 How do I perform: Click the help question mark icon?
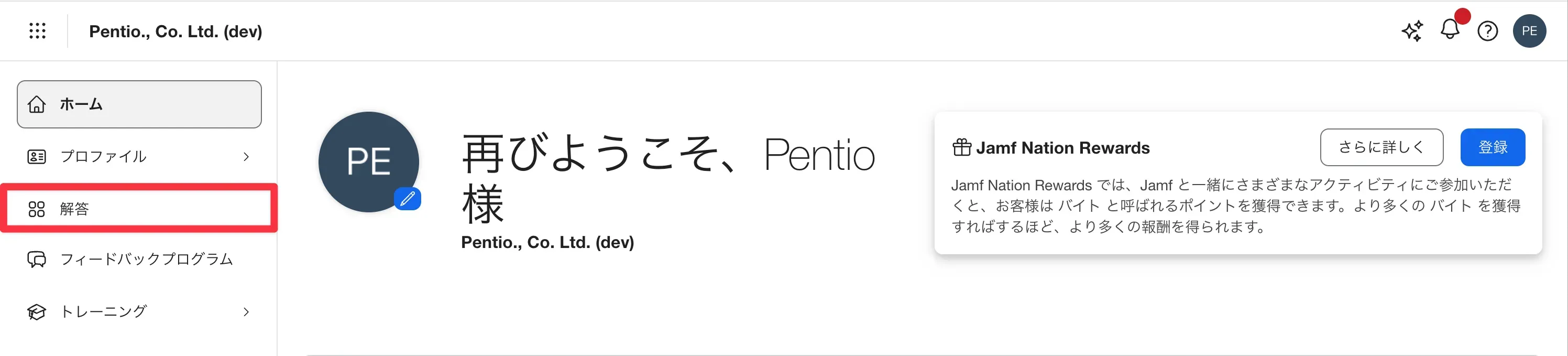click(x=1488, y=31)
